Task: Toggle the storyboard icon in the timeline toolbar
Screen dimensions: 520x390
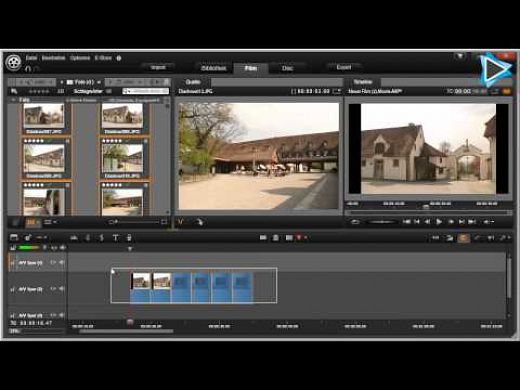Action: tap(14, 237)
